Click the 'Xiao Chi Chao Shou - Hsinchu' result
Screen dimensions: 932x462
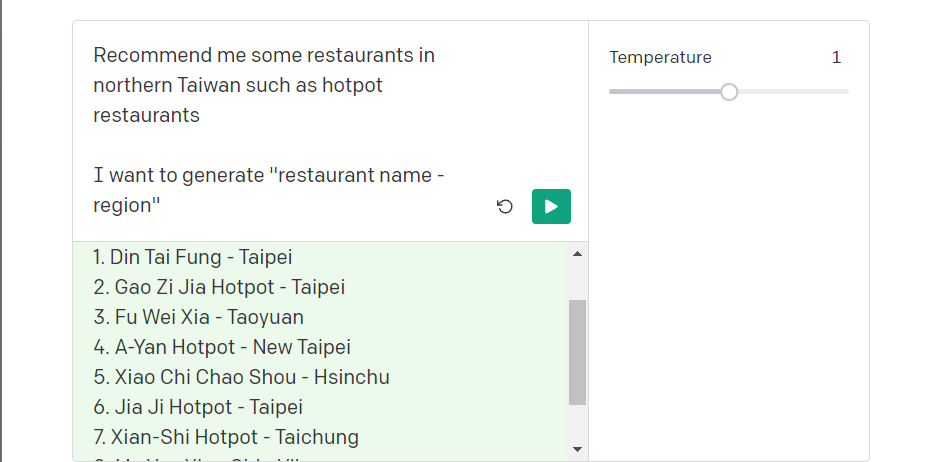241,377
